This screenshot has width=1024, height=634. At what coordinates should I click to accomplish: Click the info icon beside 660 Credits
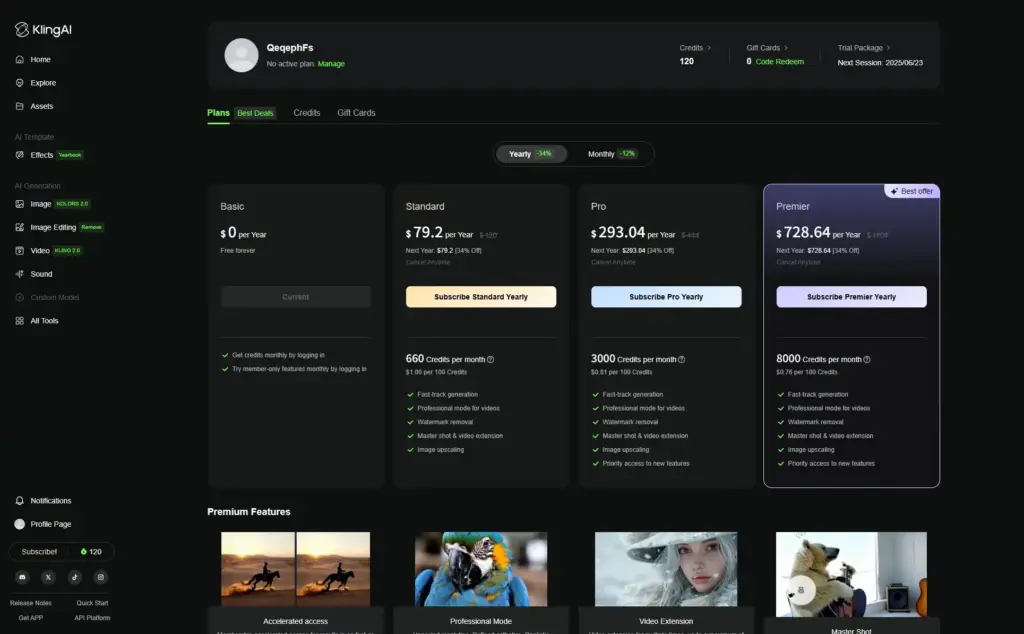490,360
